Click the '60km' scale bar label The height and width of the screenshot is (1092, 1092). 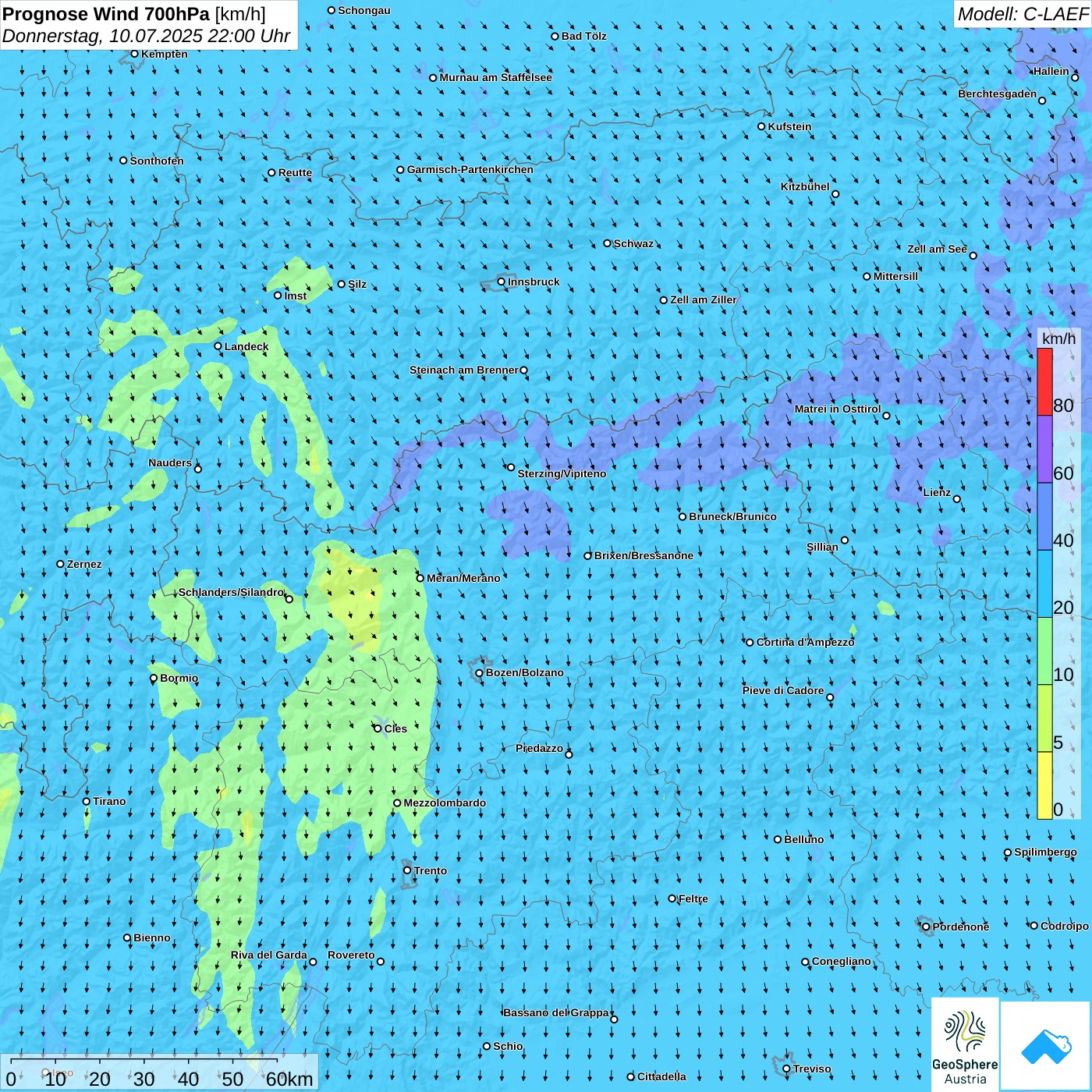coord(289,1079)
